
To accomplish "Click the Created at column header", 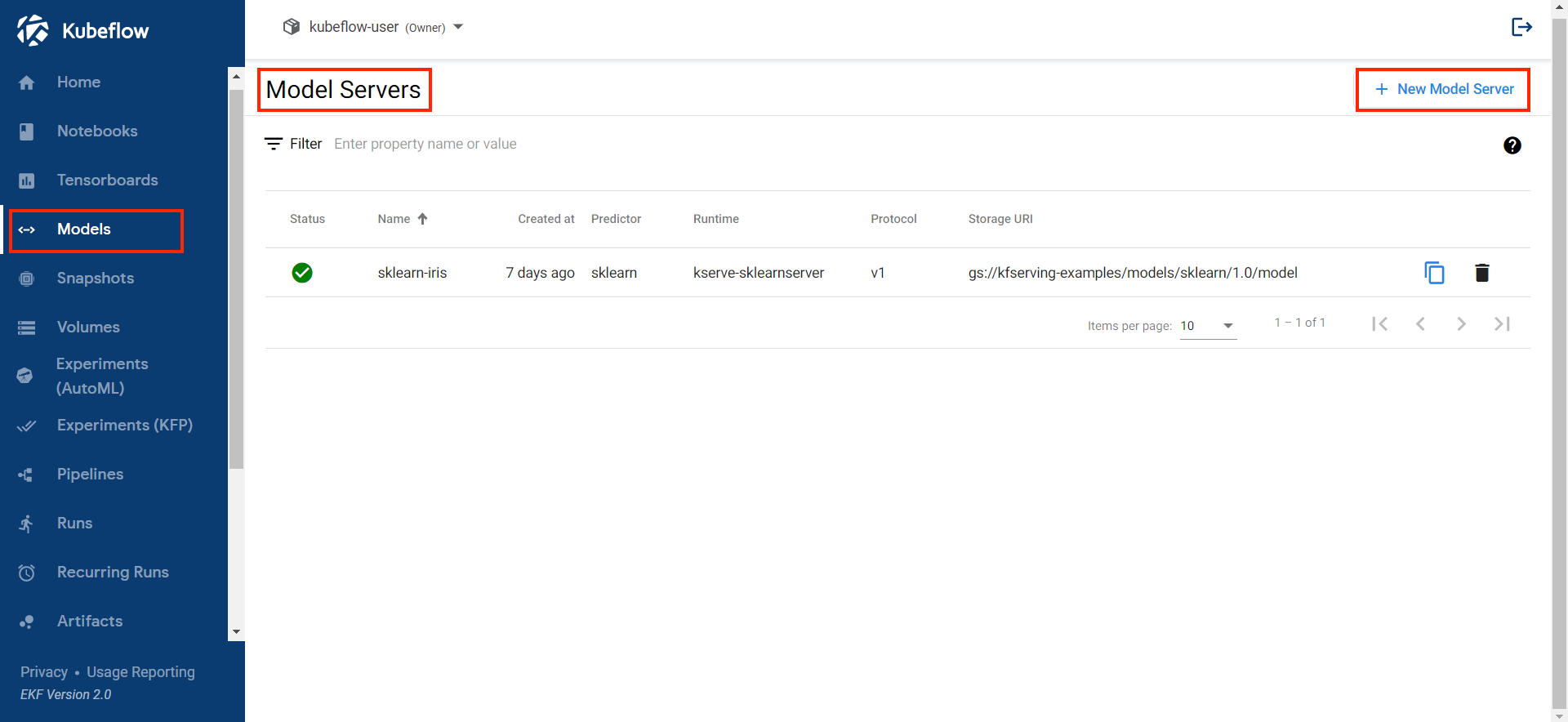I will 546,219.
